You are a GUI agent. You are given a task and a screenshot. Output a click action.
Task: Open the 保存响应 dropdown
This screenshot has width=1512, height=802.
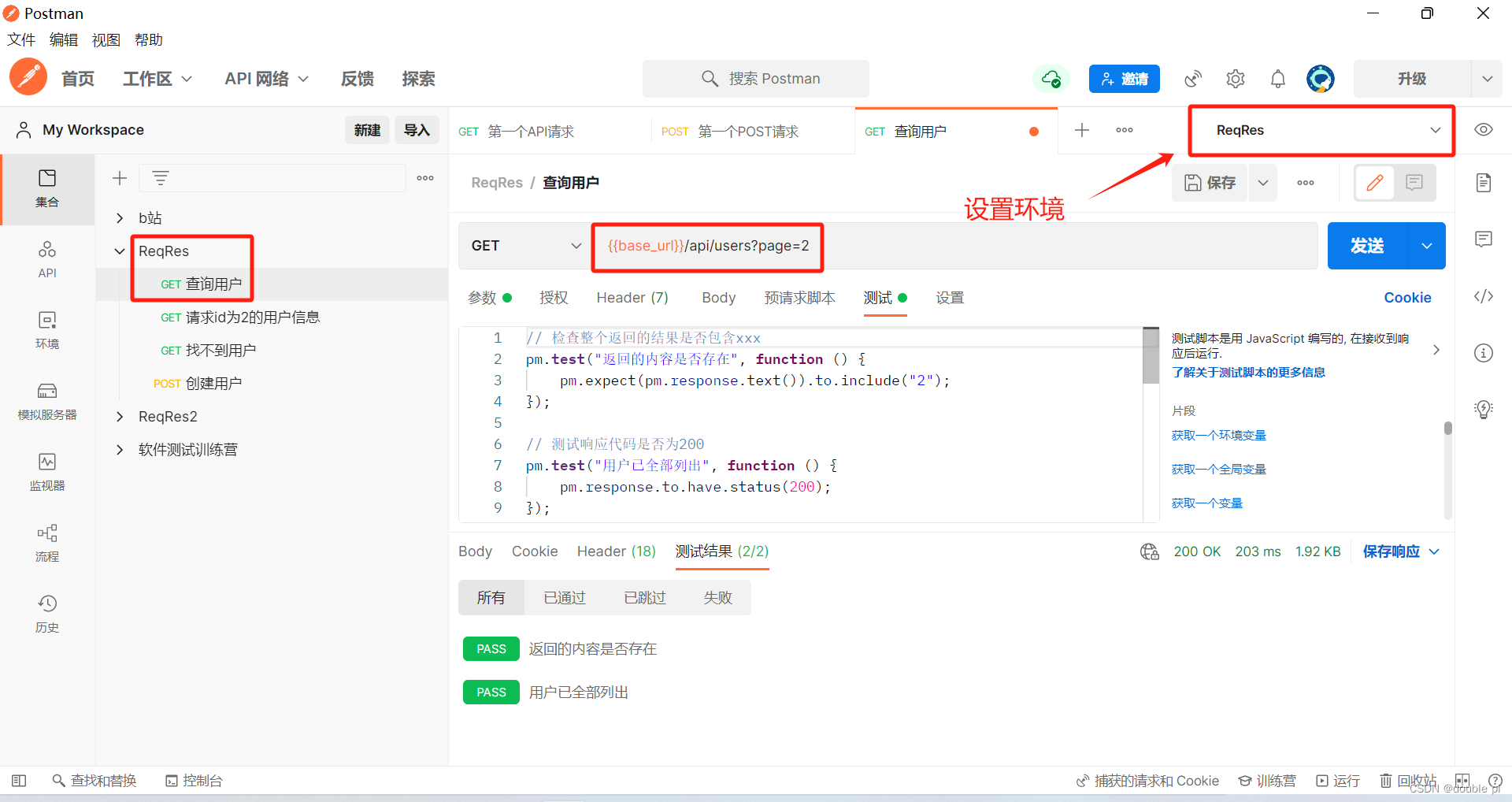click(x=1401, y=551)
